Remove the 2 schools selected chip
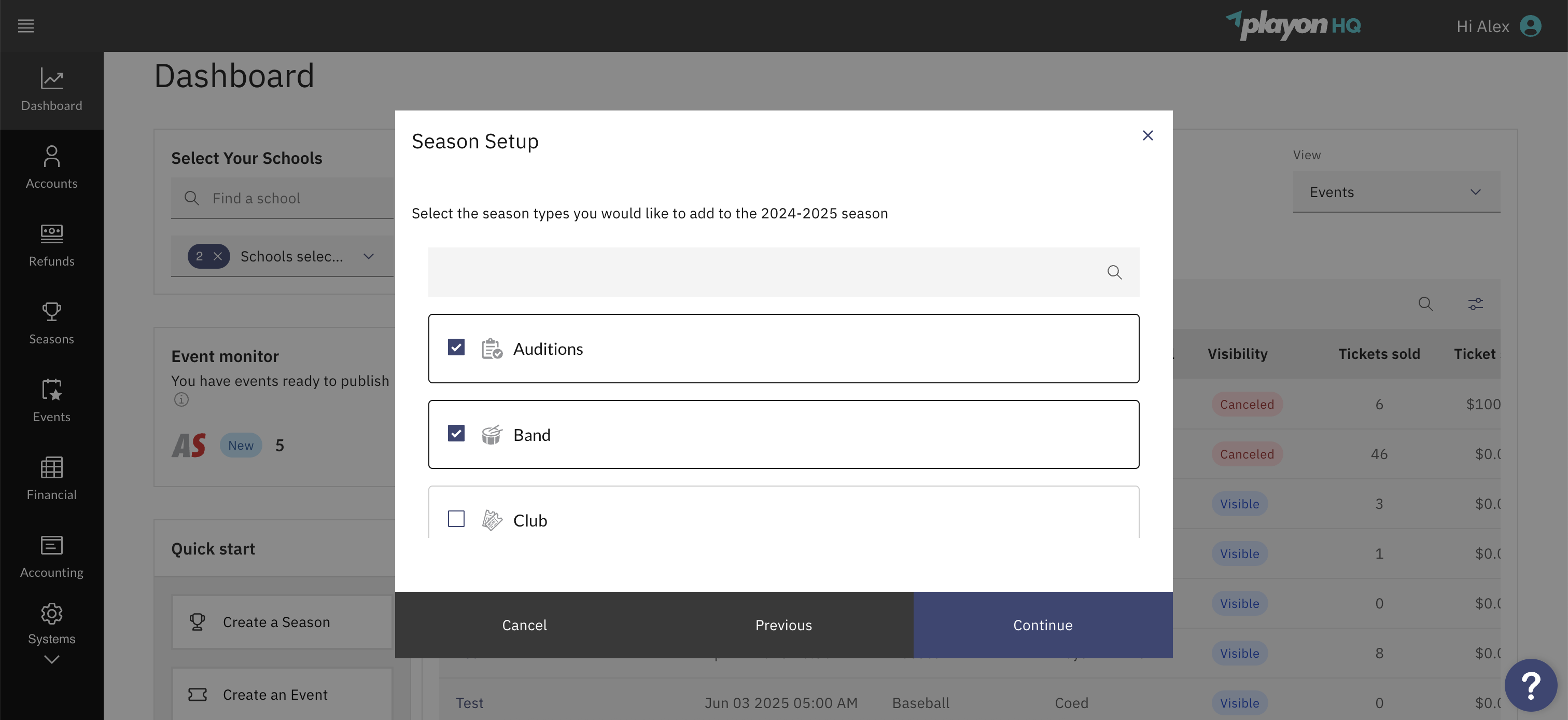Image resolution: width=1568 pixels, height=720 pixels. pyautogui.click(x=217, y=256)
